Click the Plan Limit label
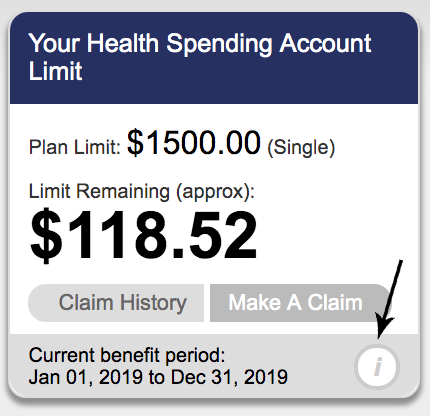 [x=75, y=147]
